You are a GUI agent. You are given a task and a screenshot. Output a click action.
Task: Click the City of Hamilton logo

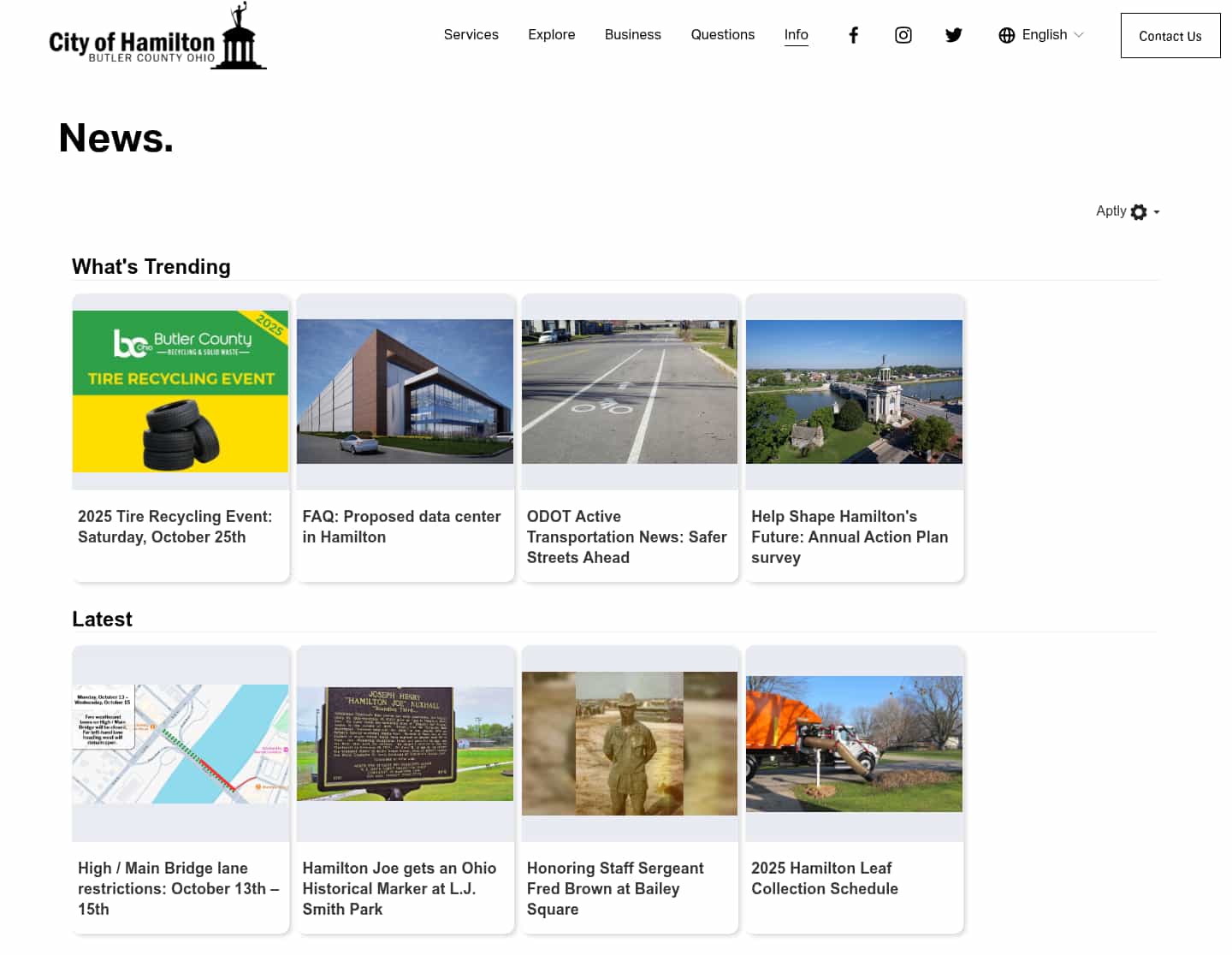(x=157, y=38)
